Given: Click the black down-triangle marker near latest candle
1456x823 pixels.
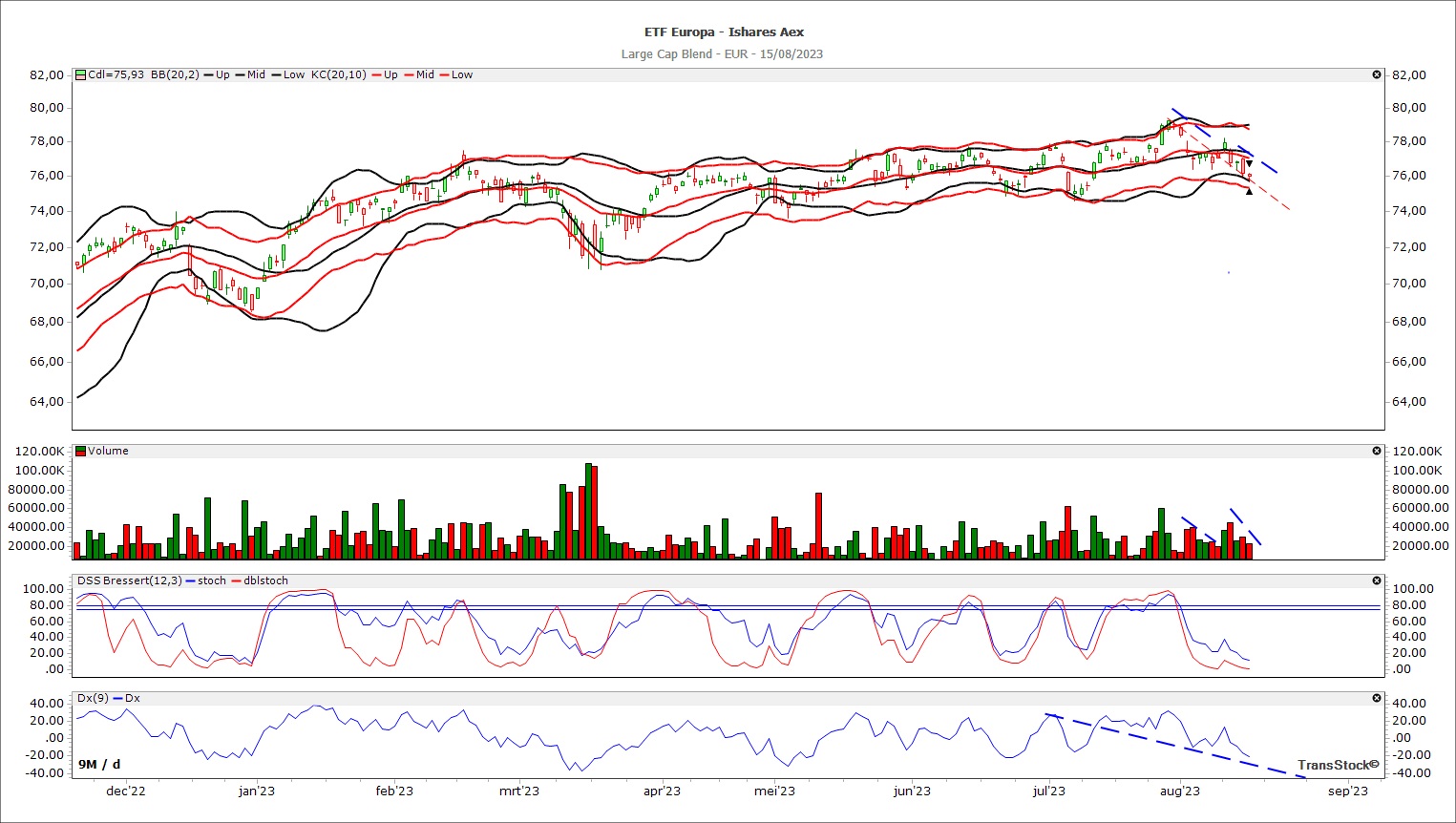Looking at the screenshot, I should (1249, 163).
